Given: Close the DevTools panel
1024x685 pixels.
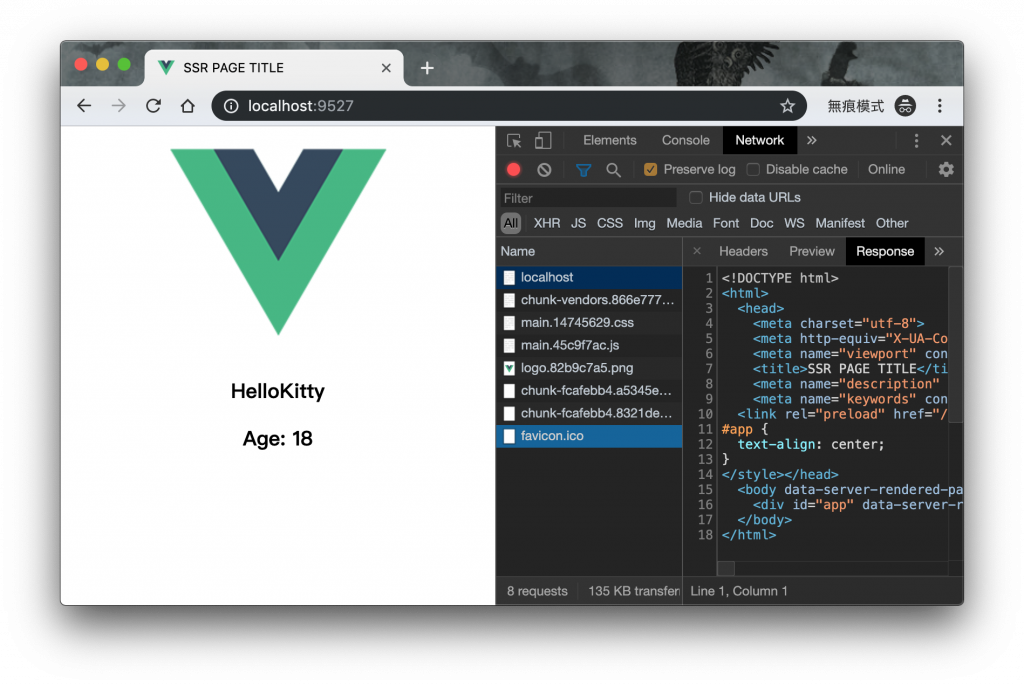Looking at the screenshot, I should [x=946, y=140].
